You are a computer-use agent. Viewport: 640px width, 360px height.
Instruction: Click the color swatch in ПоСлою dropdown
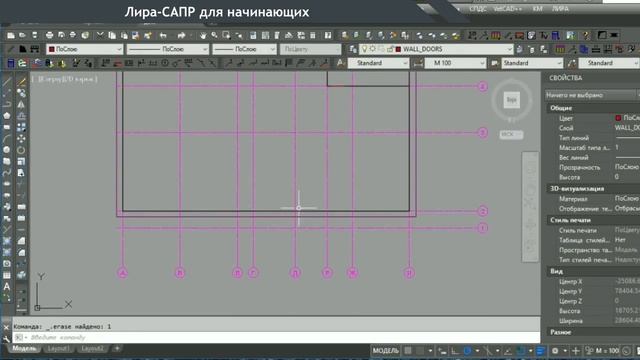[x=51, y=49]
